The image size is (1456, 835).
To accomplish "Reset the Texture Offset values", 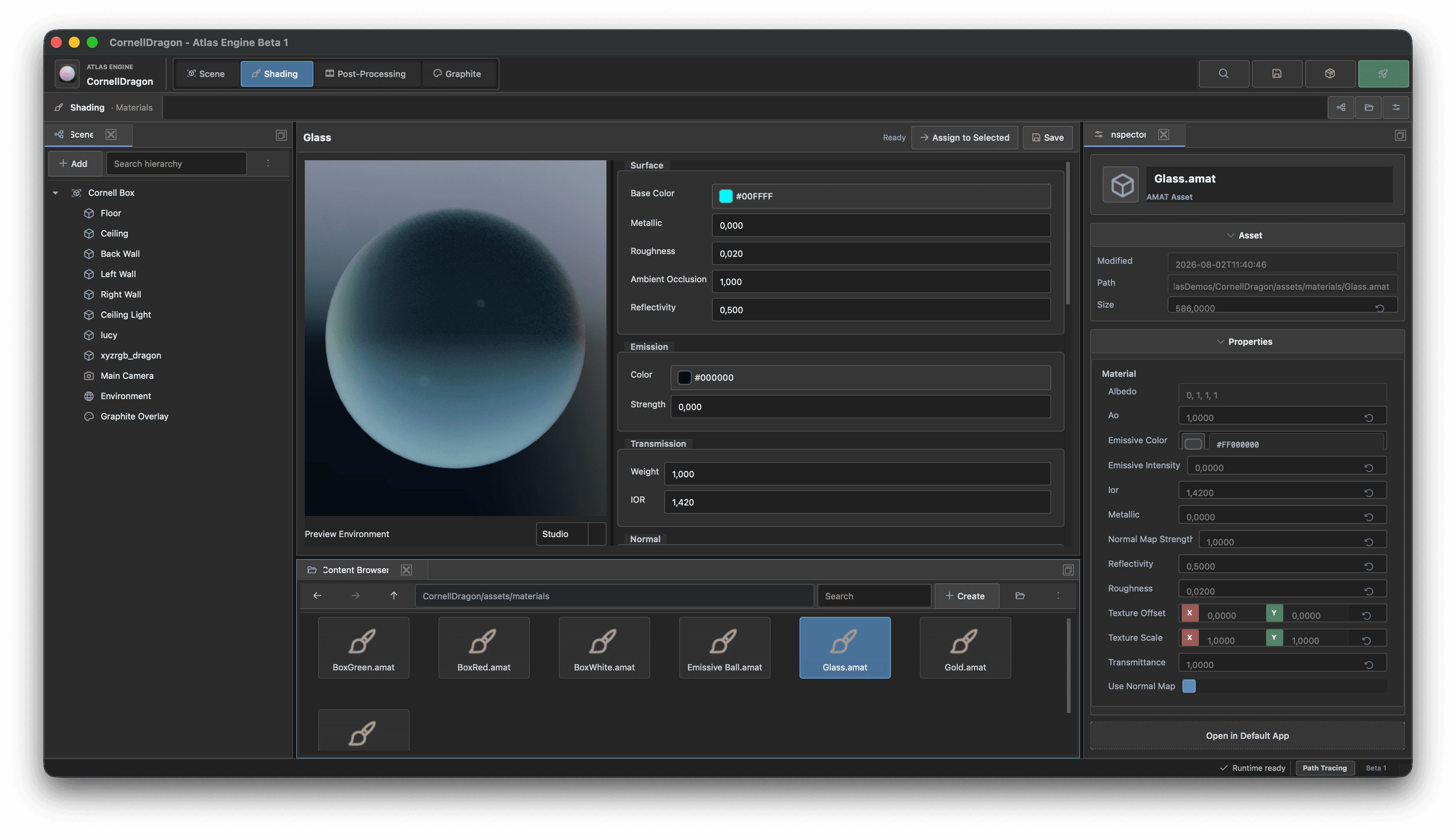I will (1367, 615).
